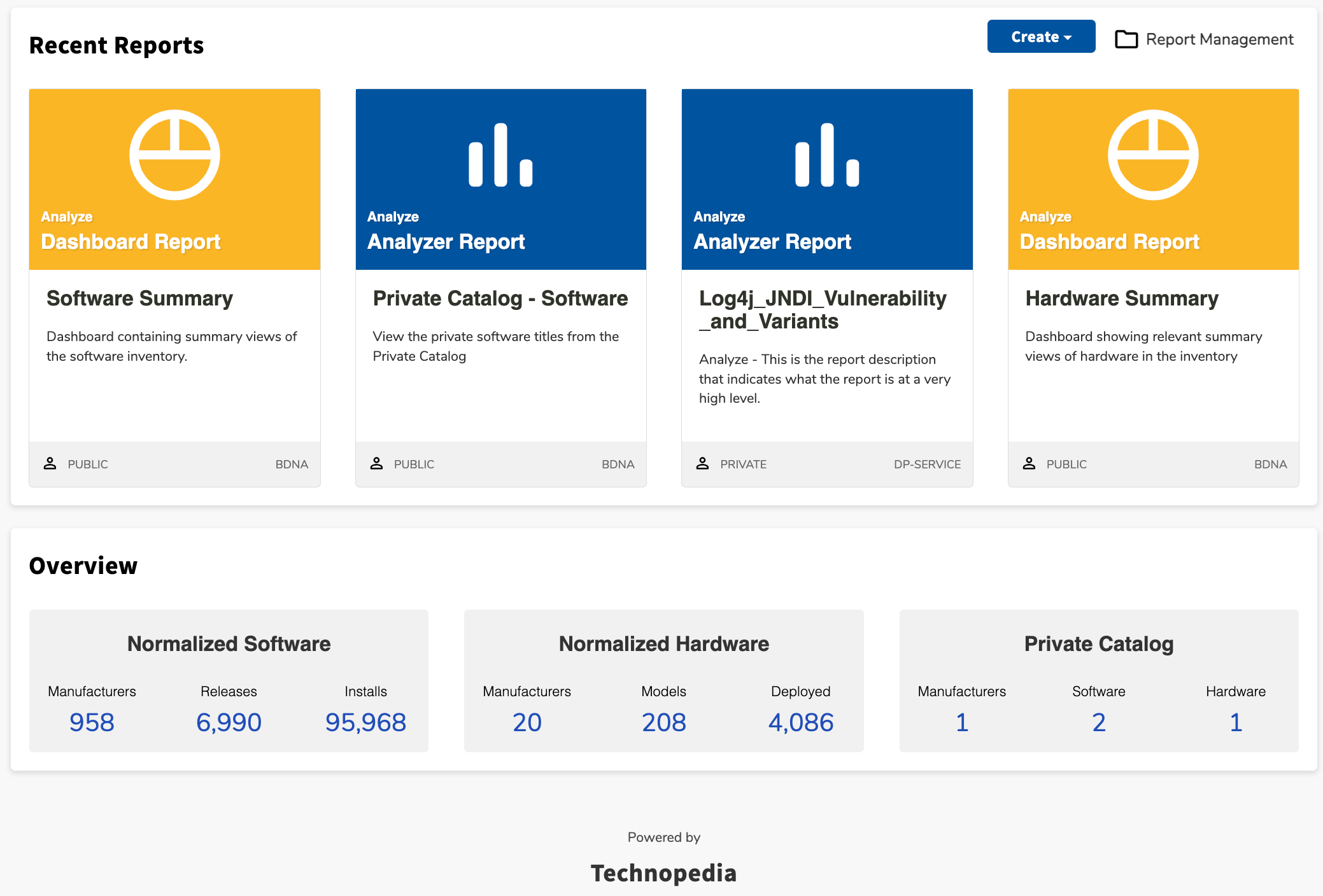
Task: Click the 958 Manufacturers count under Normalized Software
Action: click(x=91, y=722)
